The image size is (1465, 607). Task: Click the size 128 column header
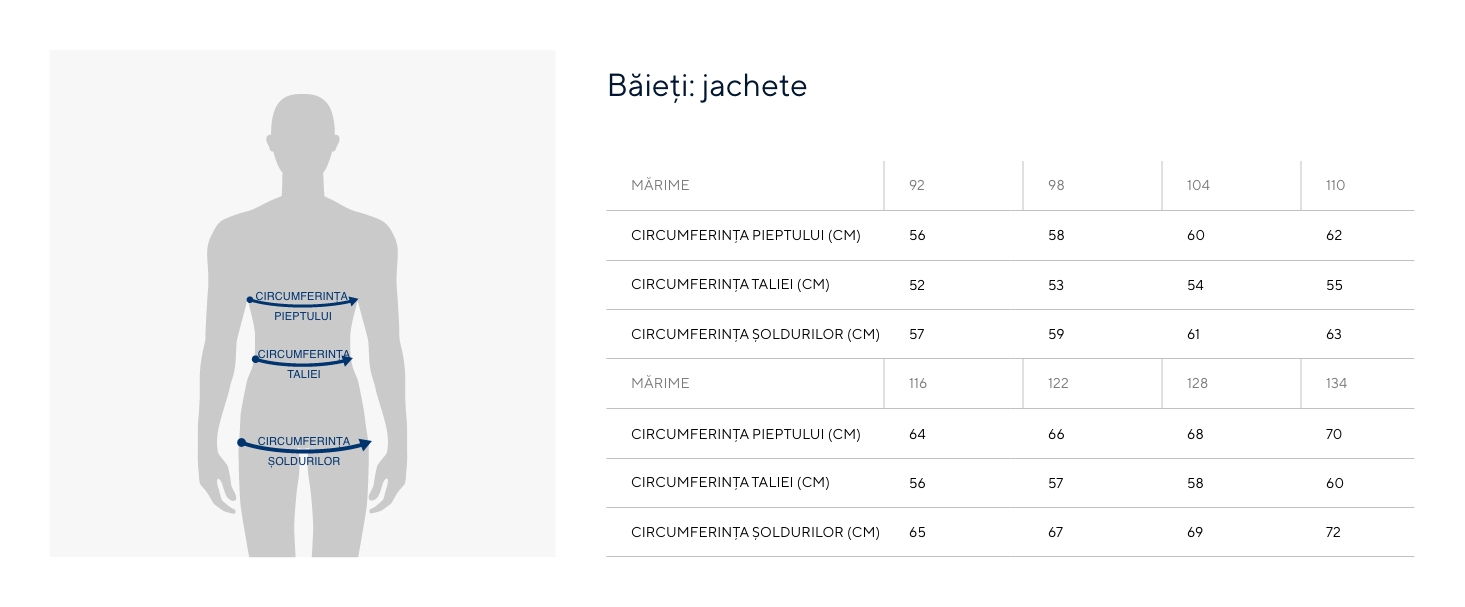pos(1197,383)
